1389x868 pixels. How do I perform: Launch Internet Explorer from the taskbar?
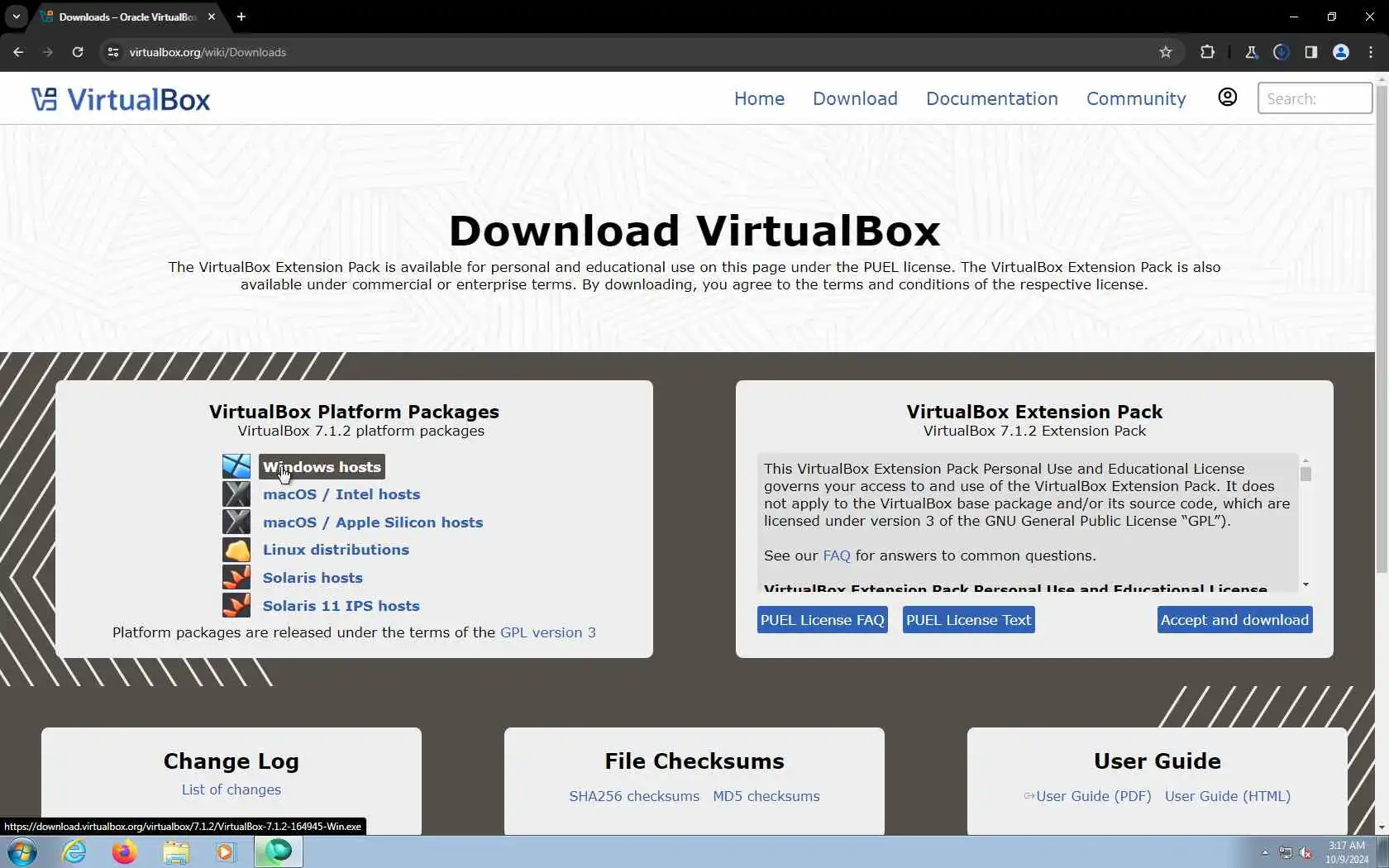tap(74, 851)
